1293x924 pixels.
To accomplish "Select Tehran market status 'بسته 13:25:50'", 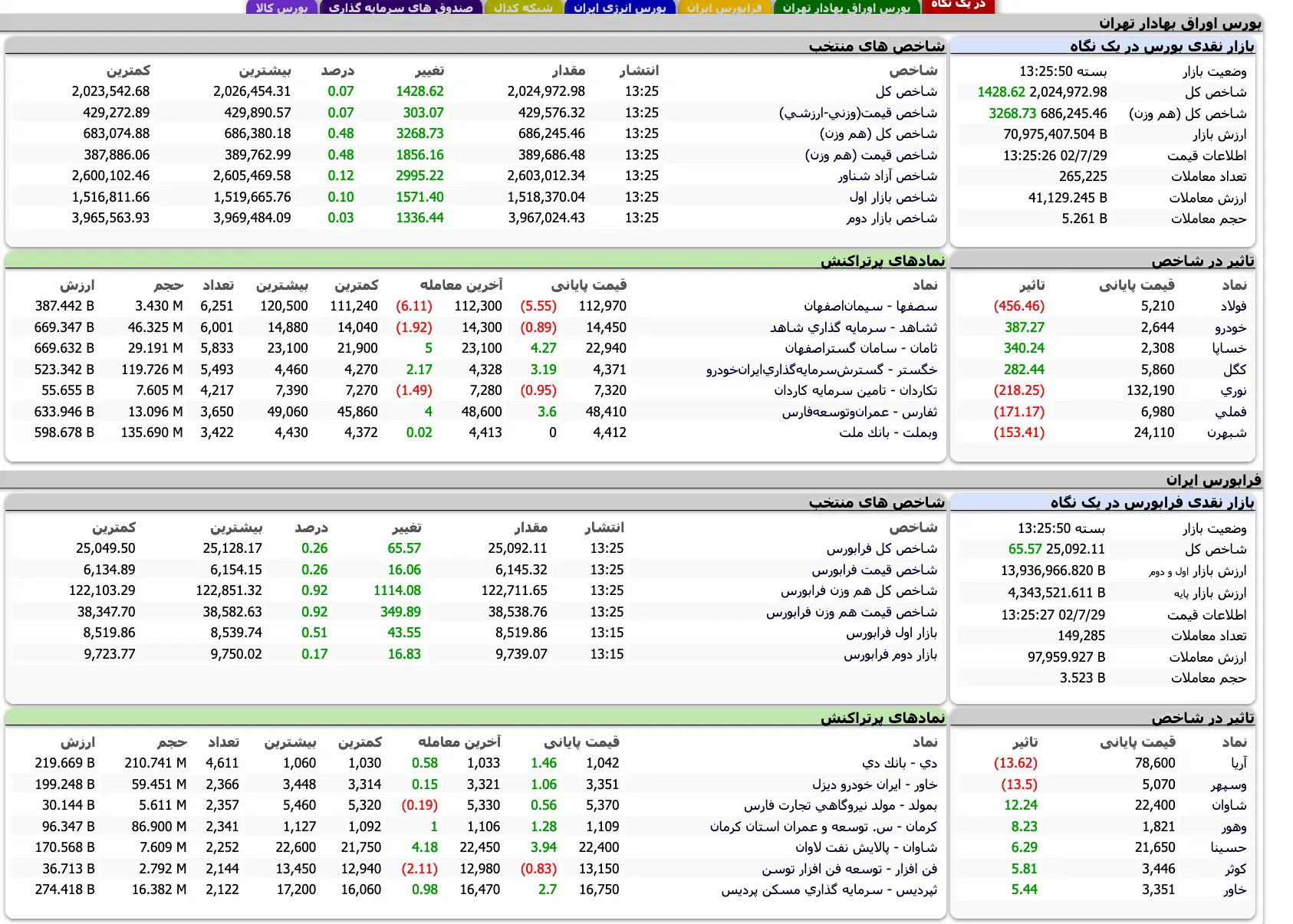I will pos(1063,71).
